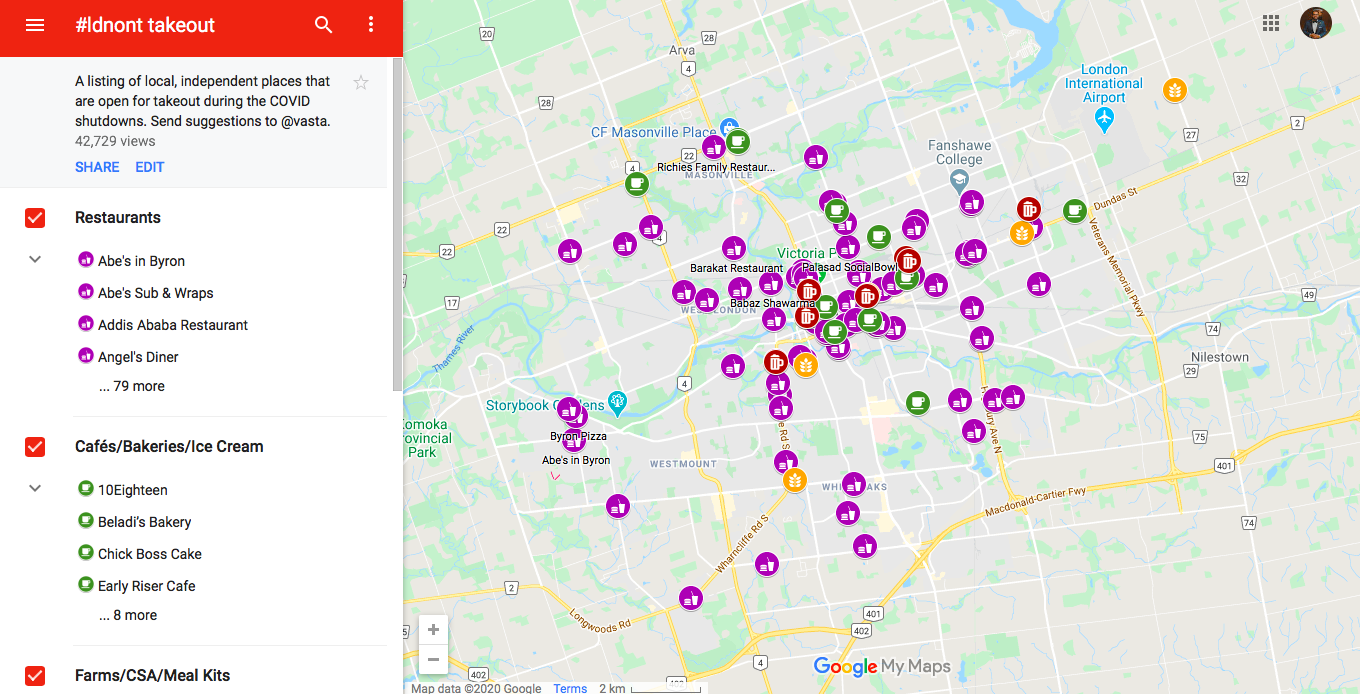Open the Google account avatar
Image resolution: width=1360 pixels, height=694 pixels.
pyautogui.click(x=1316, y=23)
